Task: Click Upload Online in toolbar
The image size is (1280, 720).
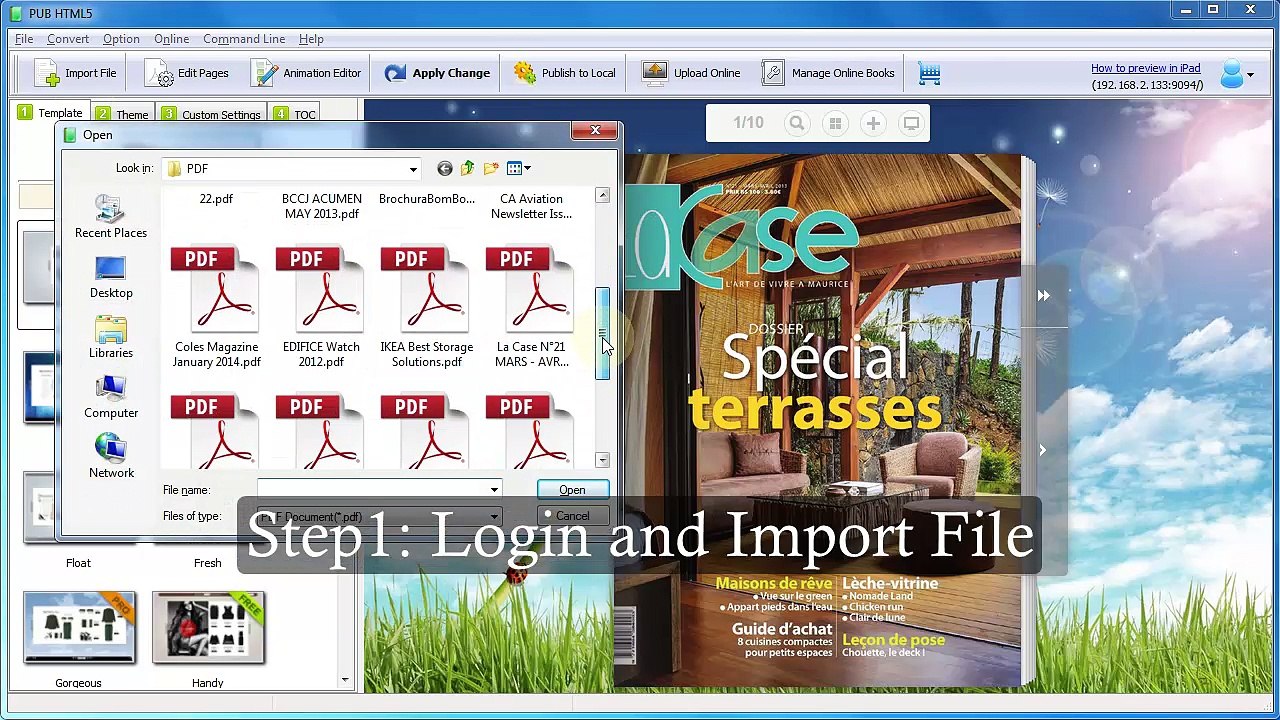Action: [691, 73]
